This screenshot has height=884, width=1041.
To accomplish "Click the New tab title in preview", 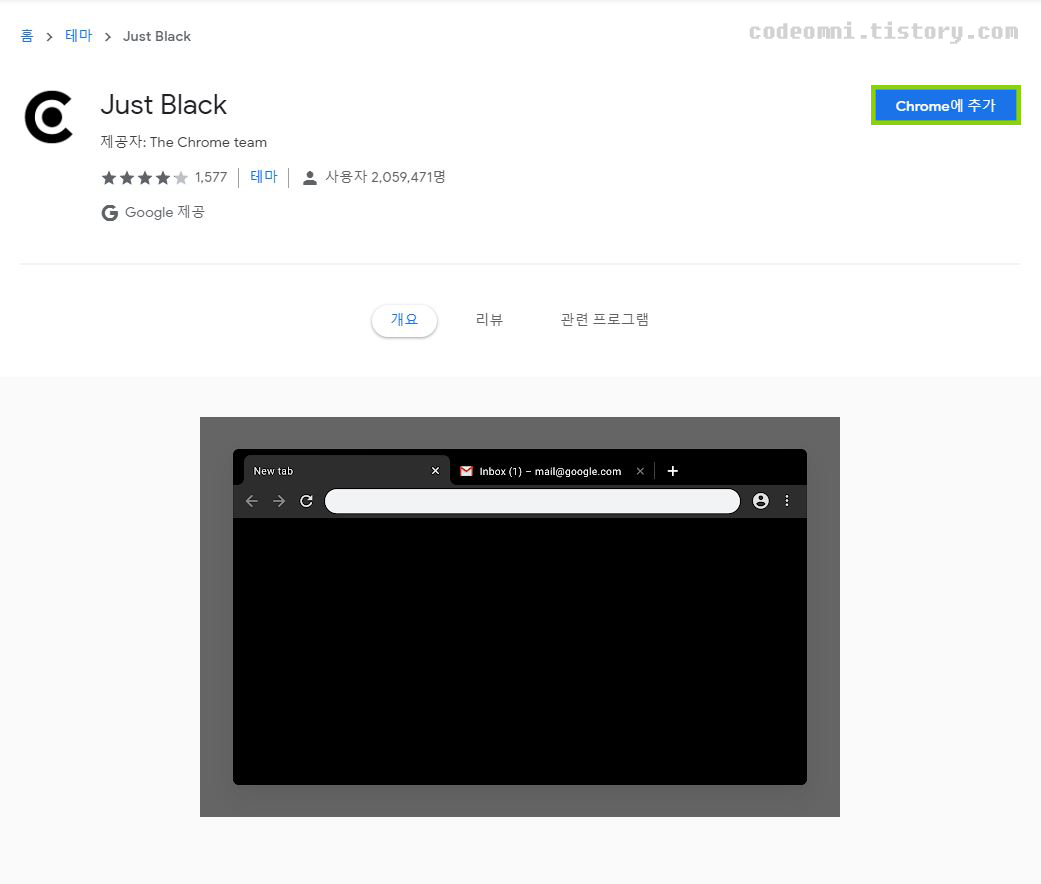I will point(273,471).
